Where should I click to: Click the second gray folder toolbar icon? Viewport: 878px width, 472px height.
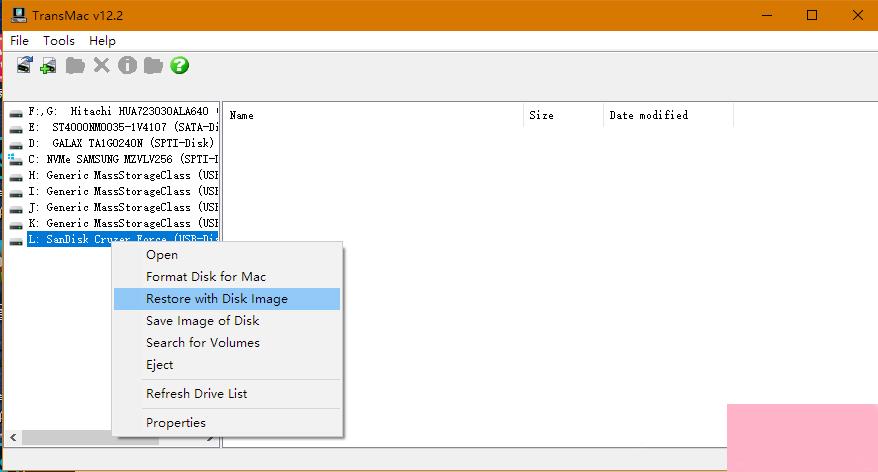point(153,66)
